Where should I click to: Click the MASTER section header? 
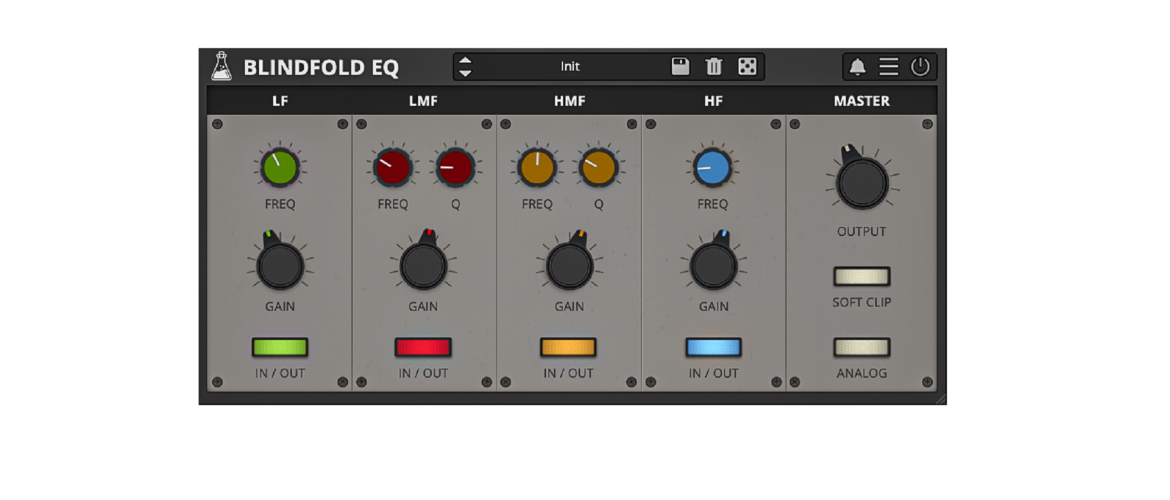862,101
